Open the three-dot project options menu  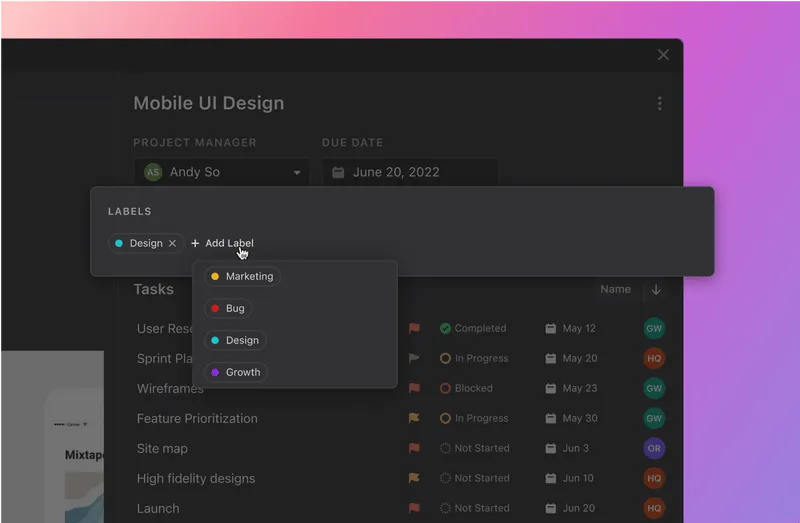click(x=659, y=103)
